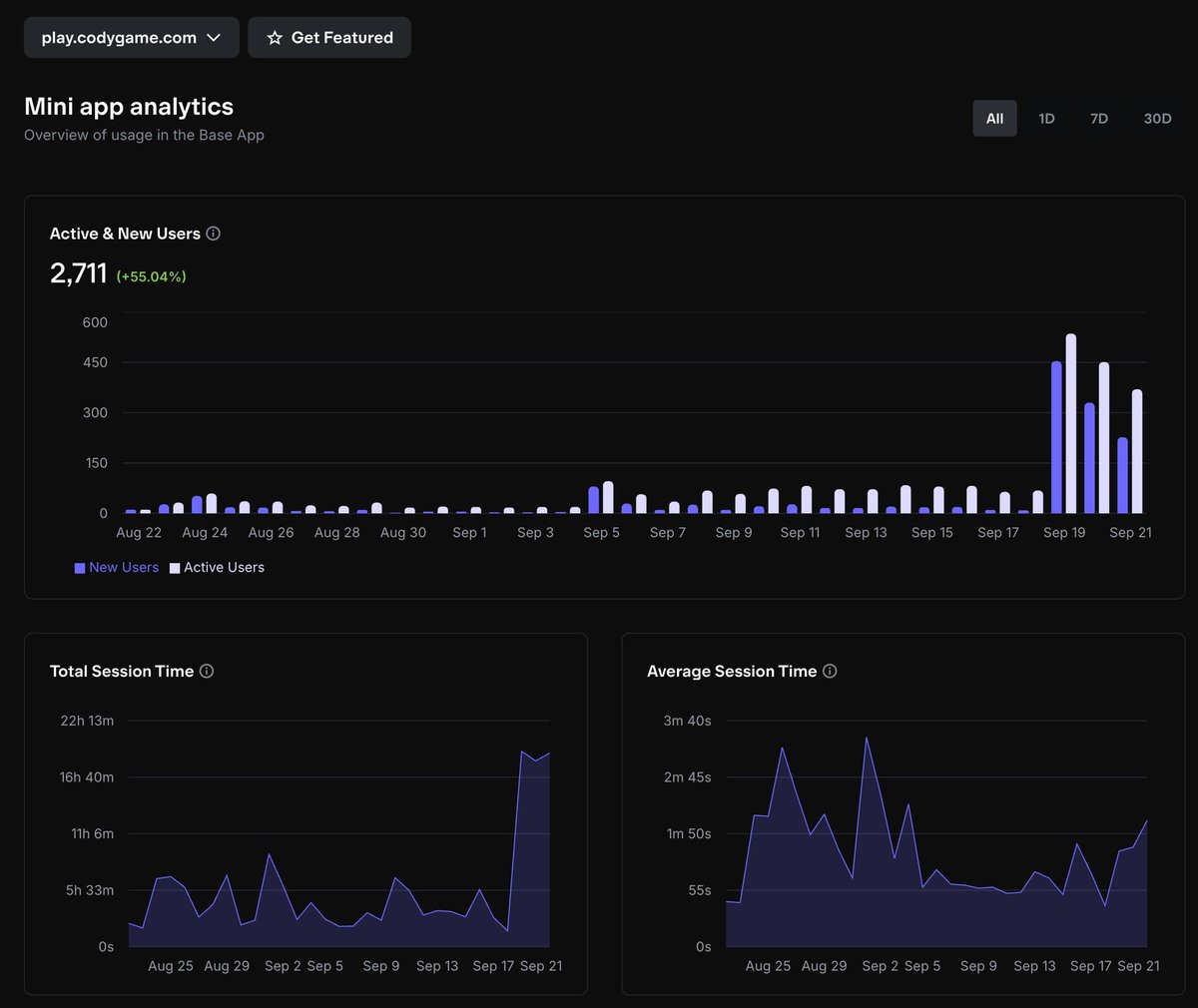Click the Get Featured button
Viewport: 1198px width, 1008px height.
pos(329,38)
